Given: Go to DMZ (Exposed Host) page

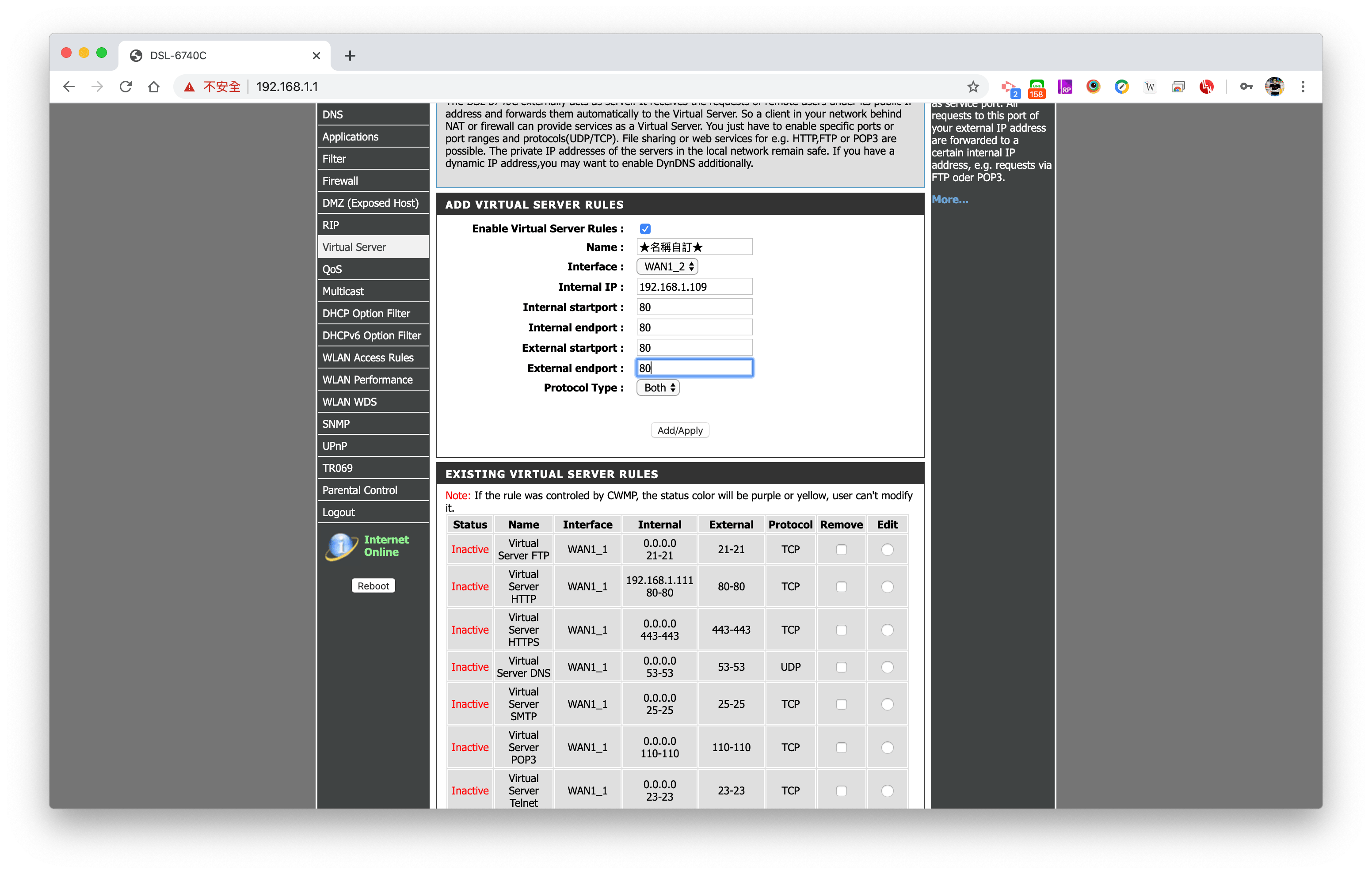Looking at the screenshot, I should tap(370, 203).
